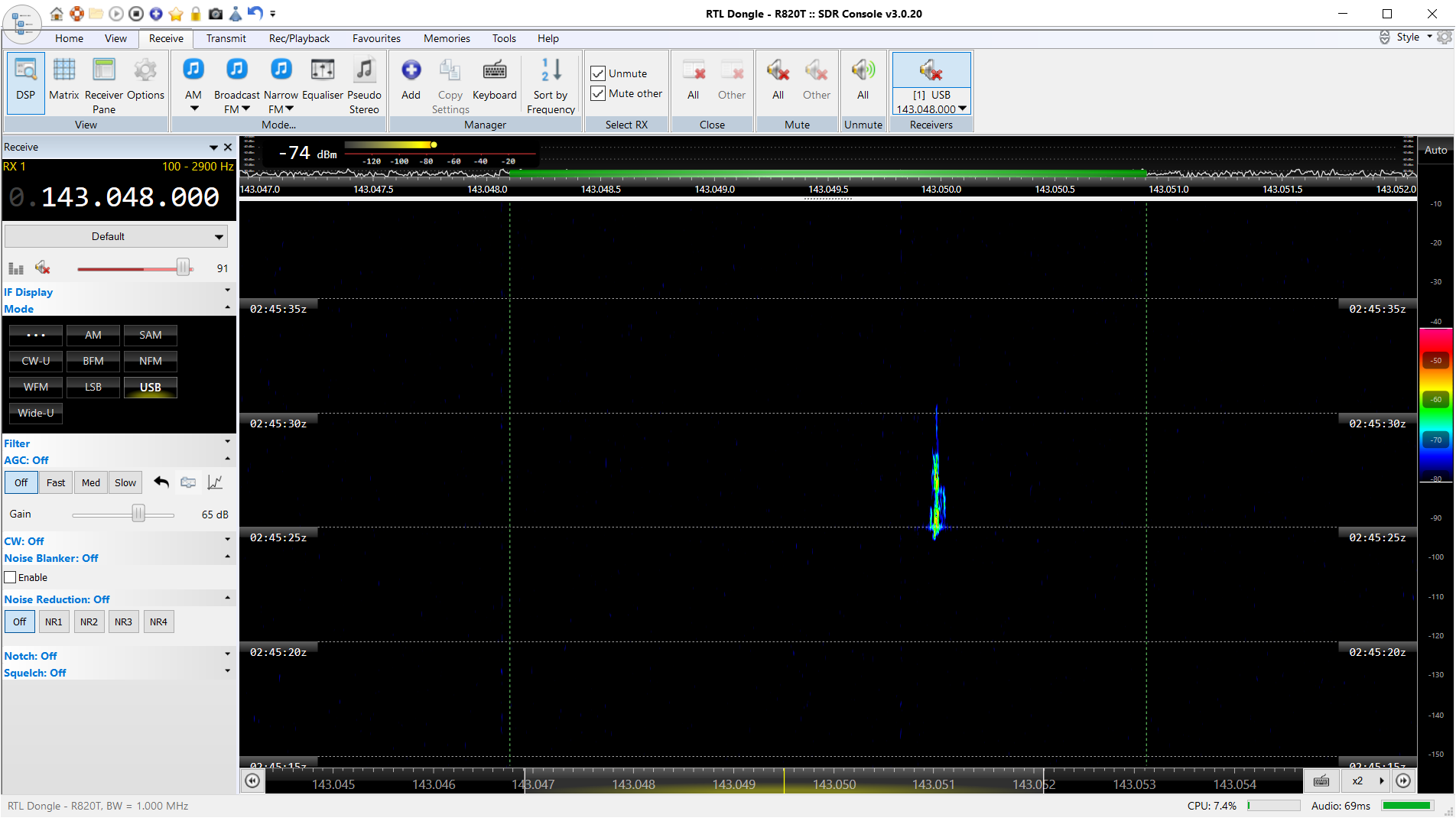The image size is (1456, 818).
Task: Expand the Notch section
Action: pyautogui.click(x=227, y=654)
